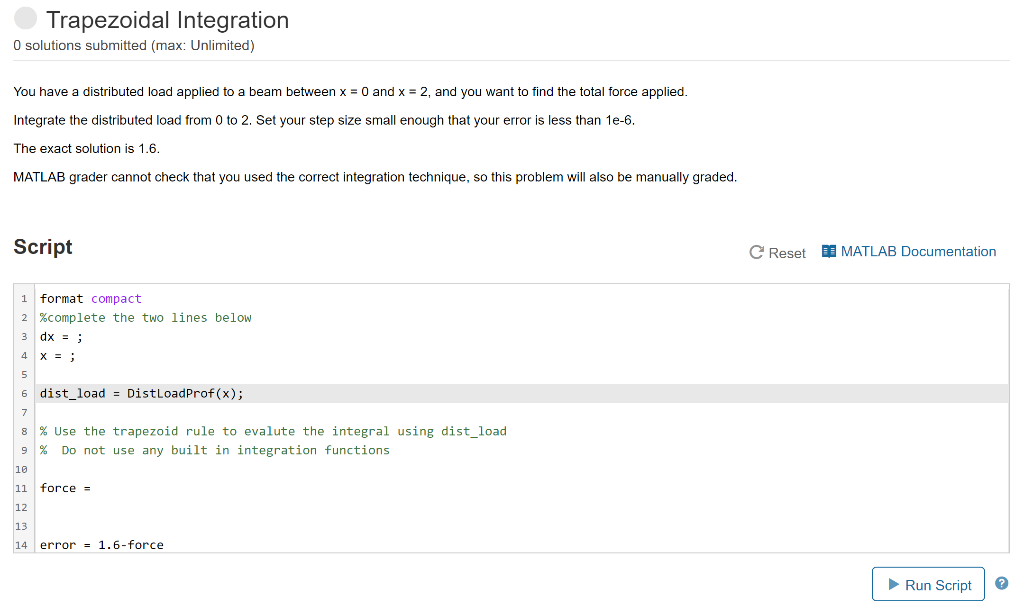This screenshot has width=1024, height=615.
Task: Click the MATLAB Documentation book icon
Action: [x=828, y=250]
